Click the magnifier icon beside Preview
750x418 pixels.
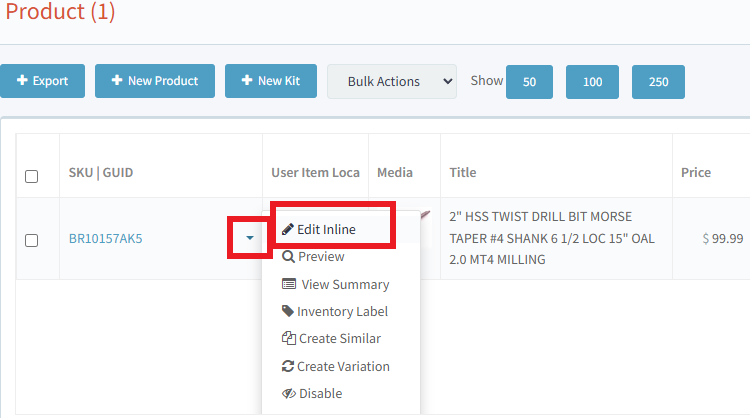pos(288,257)
